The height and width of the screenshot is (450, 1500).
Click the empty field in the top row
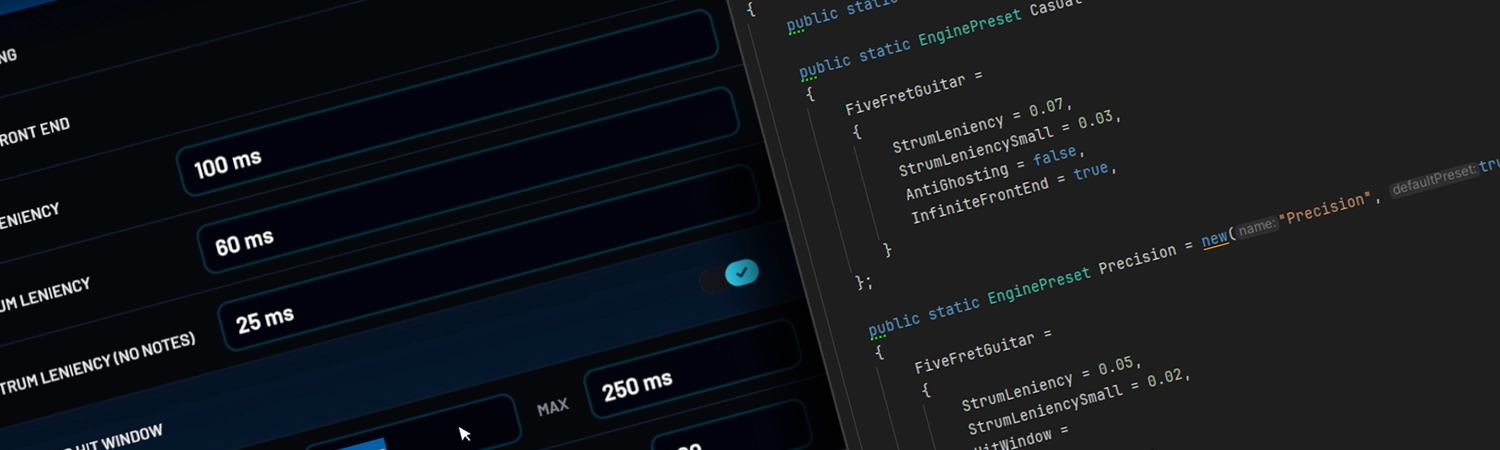tap(400, 48)
